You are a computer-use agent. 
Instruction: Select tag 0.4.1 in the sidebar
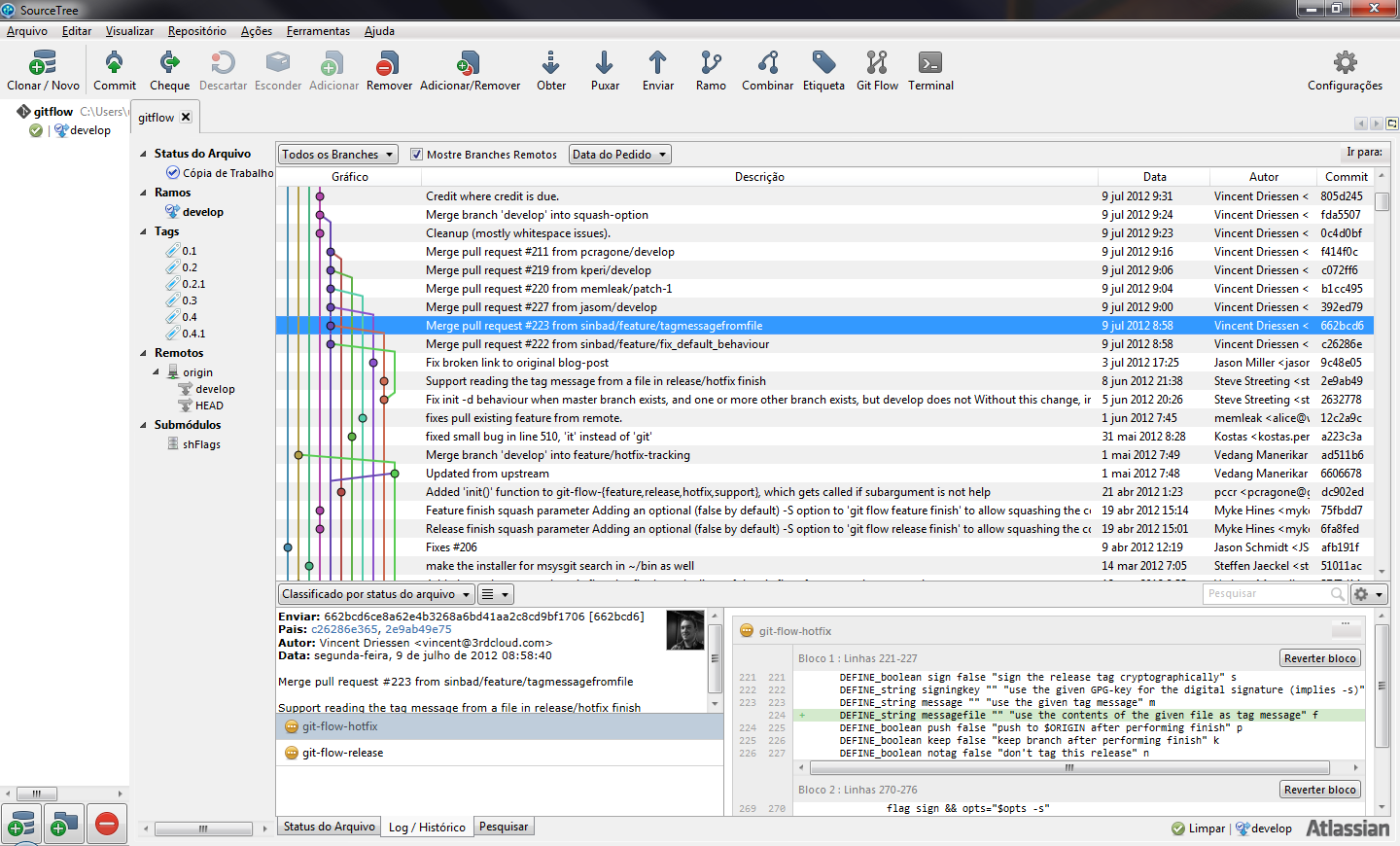pyautogui.click(x=186, y=334)
